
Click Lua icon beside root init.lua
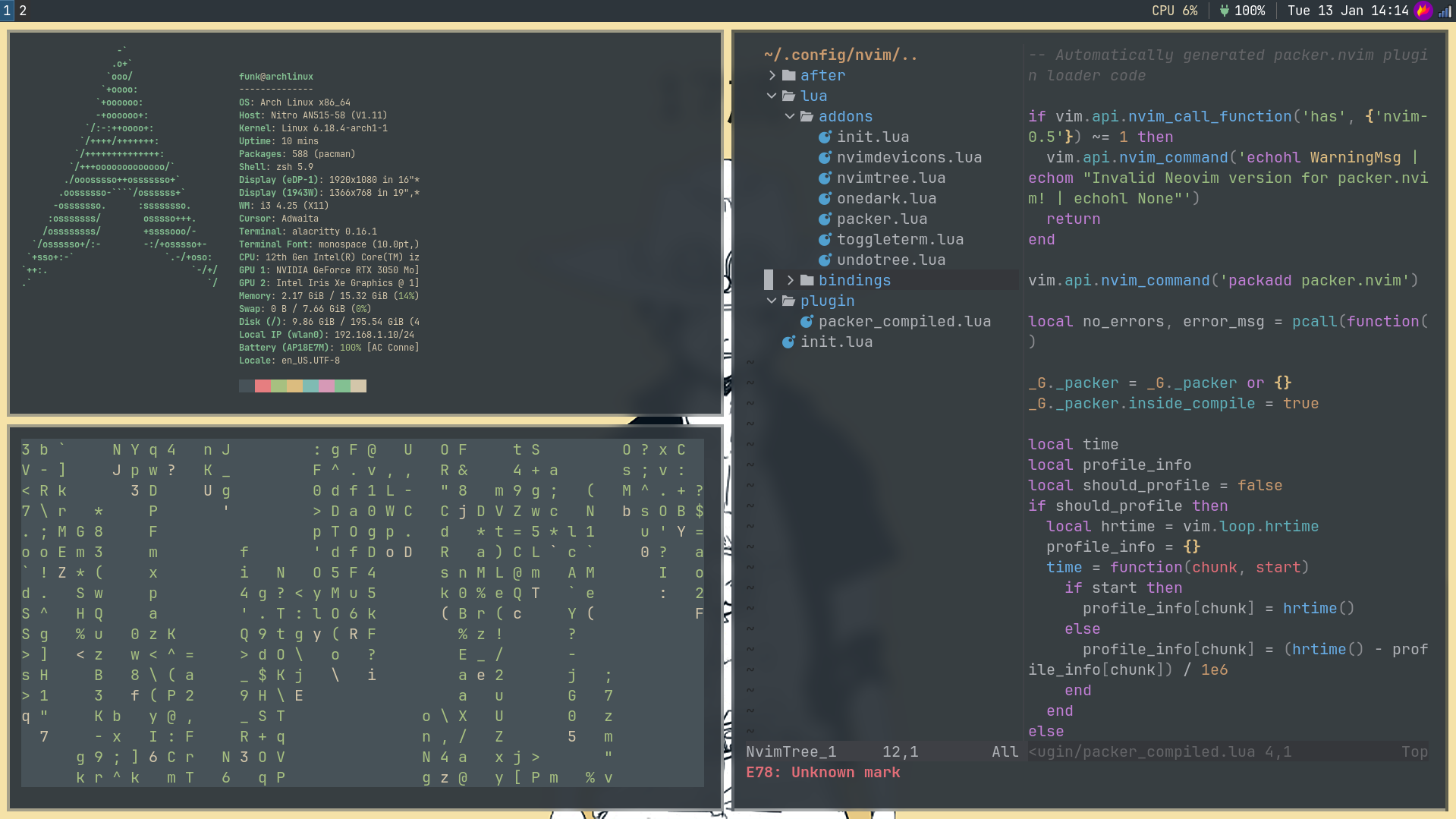pyautogui.click(x=788, y=342)
